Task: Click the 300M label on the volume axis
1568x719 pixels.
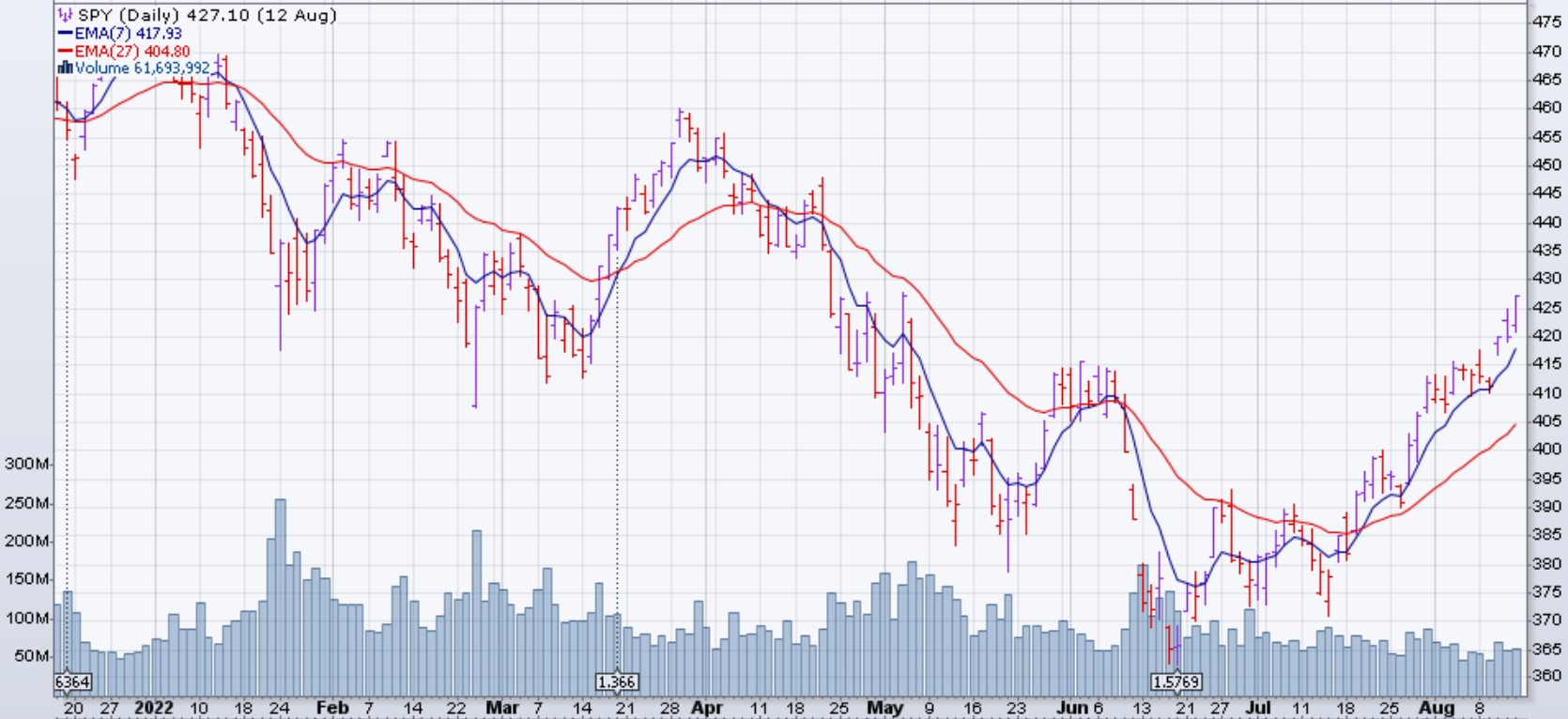Action: point(26,464)
